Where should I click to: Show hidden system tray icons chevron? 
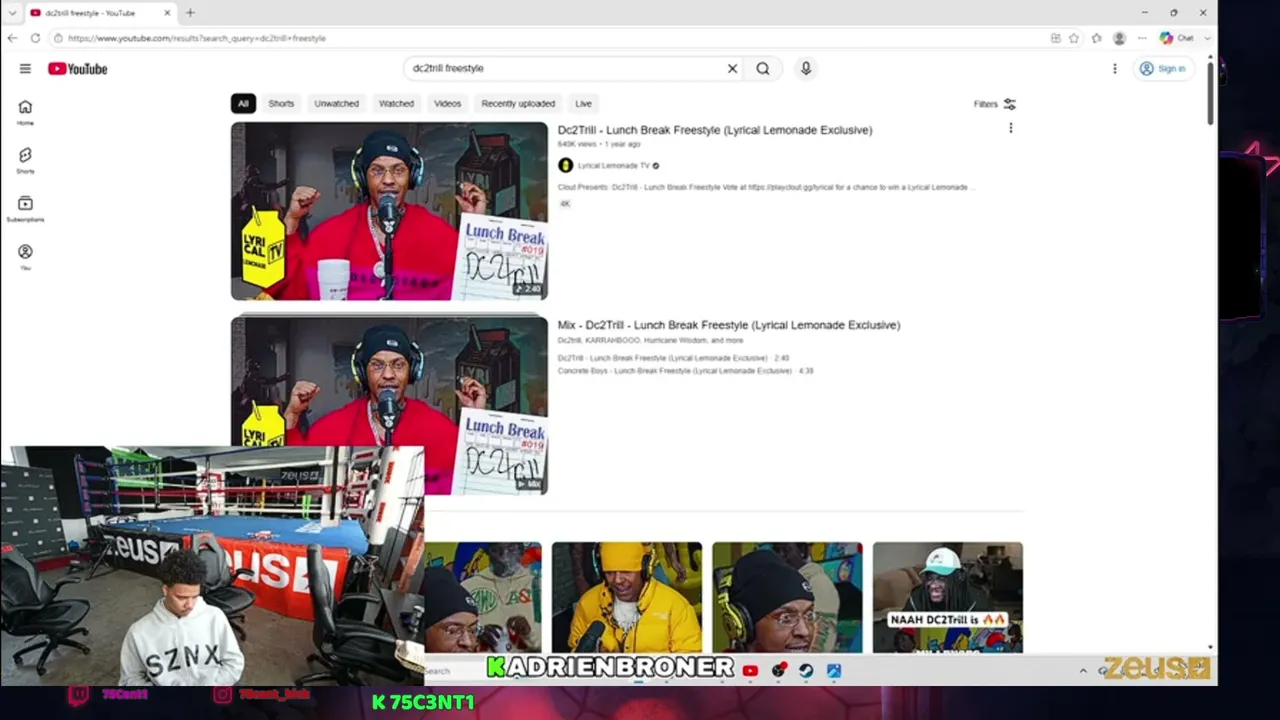tap(1083, 670)
